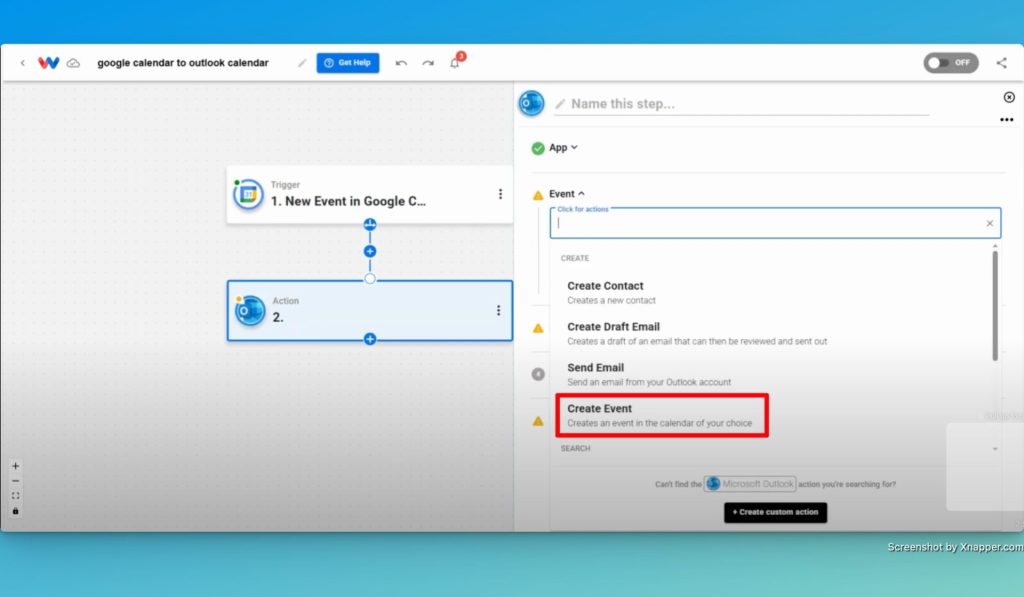Open the W logo home icon
The image size is (1024, 597).
[48, 63]
